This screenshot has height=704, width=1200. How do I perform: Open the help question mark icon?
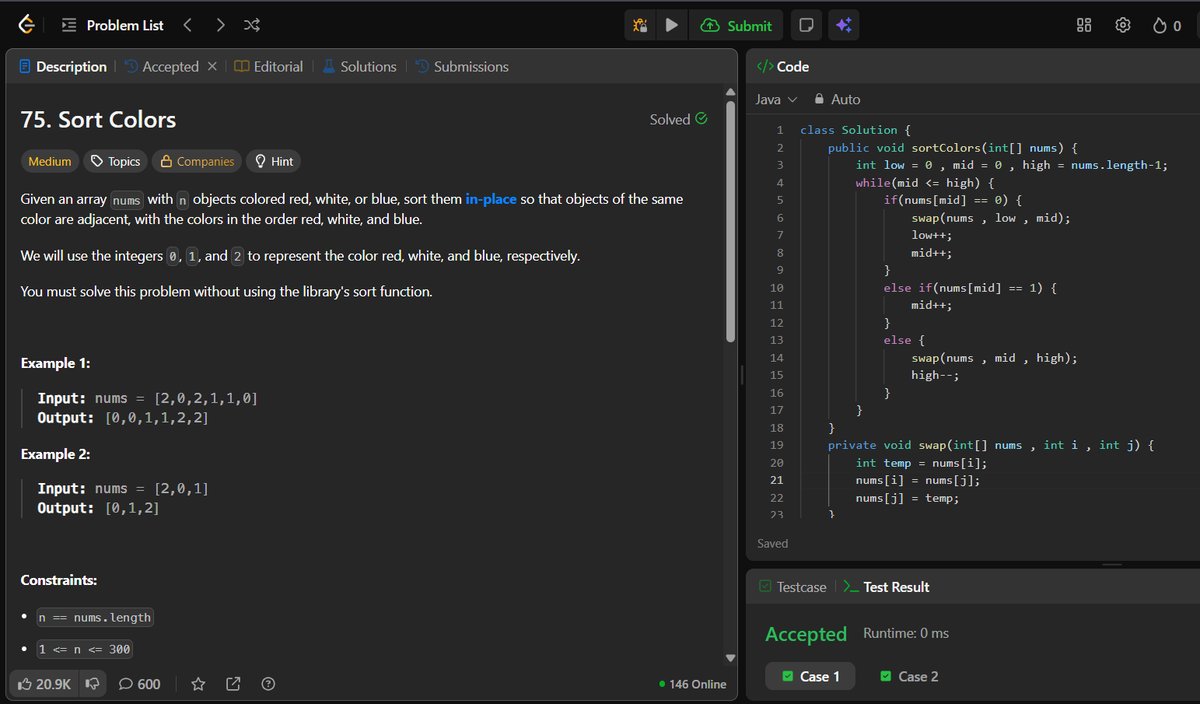click(267, 684)
